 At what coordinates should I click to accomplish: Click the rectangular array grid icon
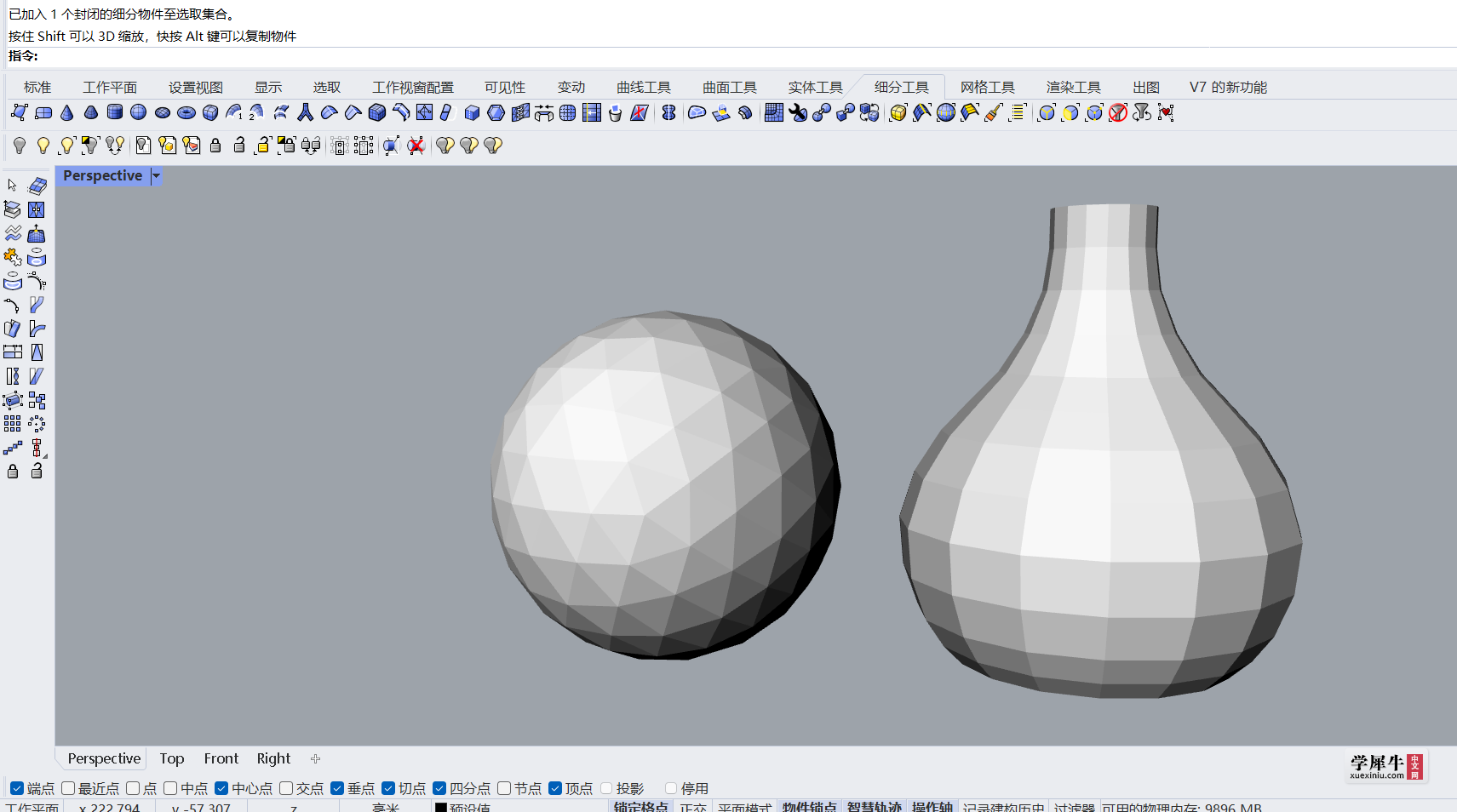point(12,424)
